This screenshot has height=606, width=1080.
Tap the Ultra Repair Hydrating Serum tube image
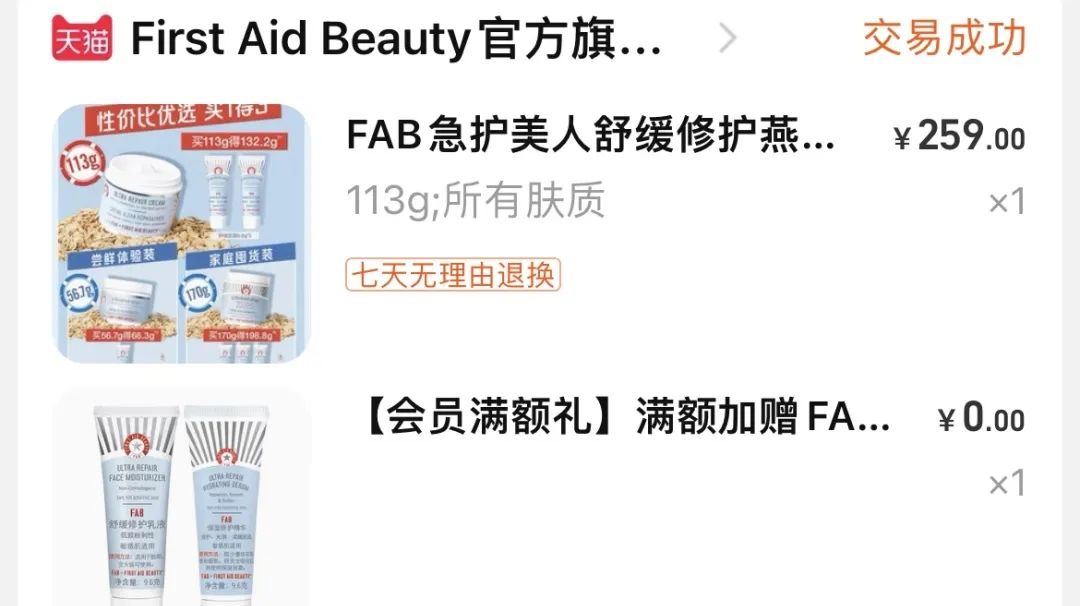click(x=227, y=506)
